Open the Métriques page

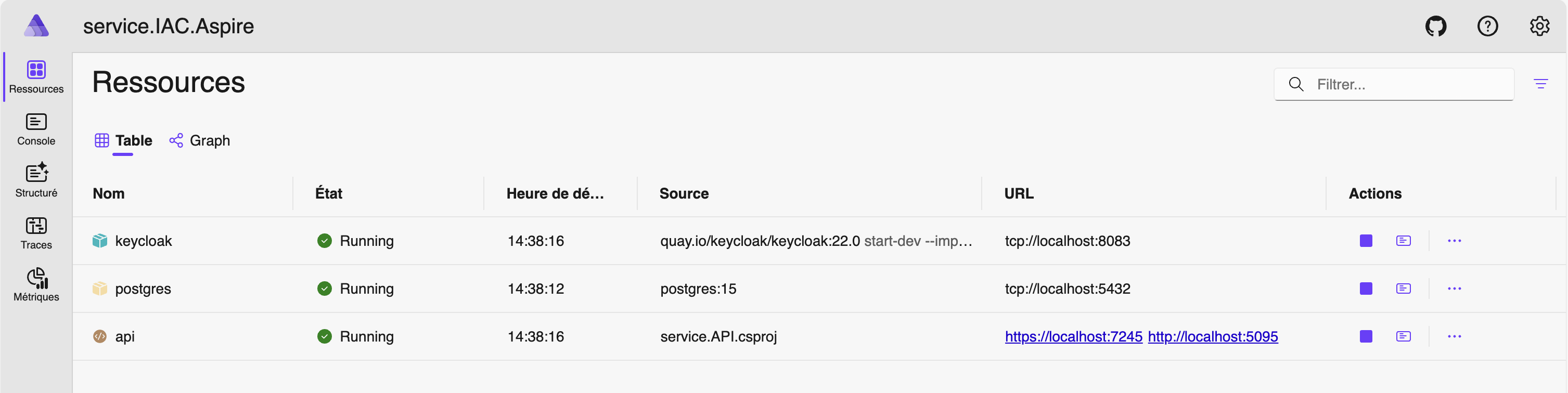36,285
